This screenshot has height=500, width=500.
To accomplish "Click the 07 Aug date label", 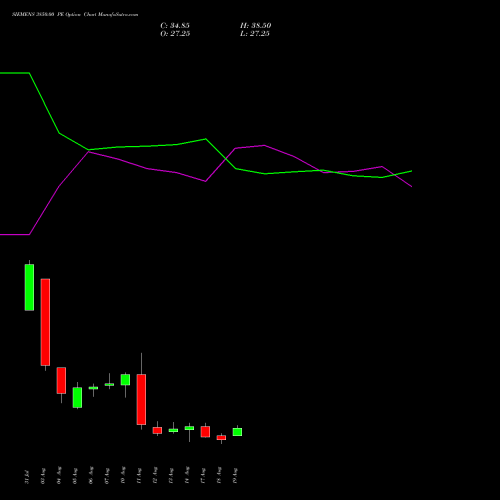I will click(107, 476).
